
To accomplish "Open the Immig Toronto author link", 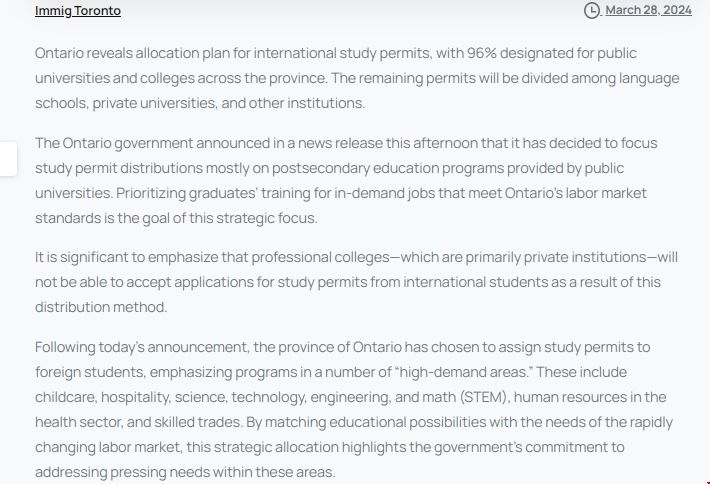I will pyautogui.click(x=78, y=11).
